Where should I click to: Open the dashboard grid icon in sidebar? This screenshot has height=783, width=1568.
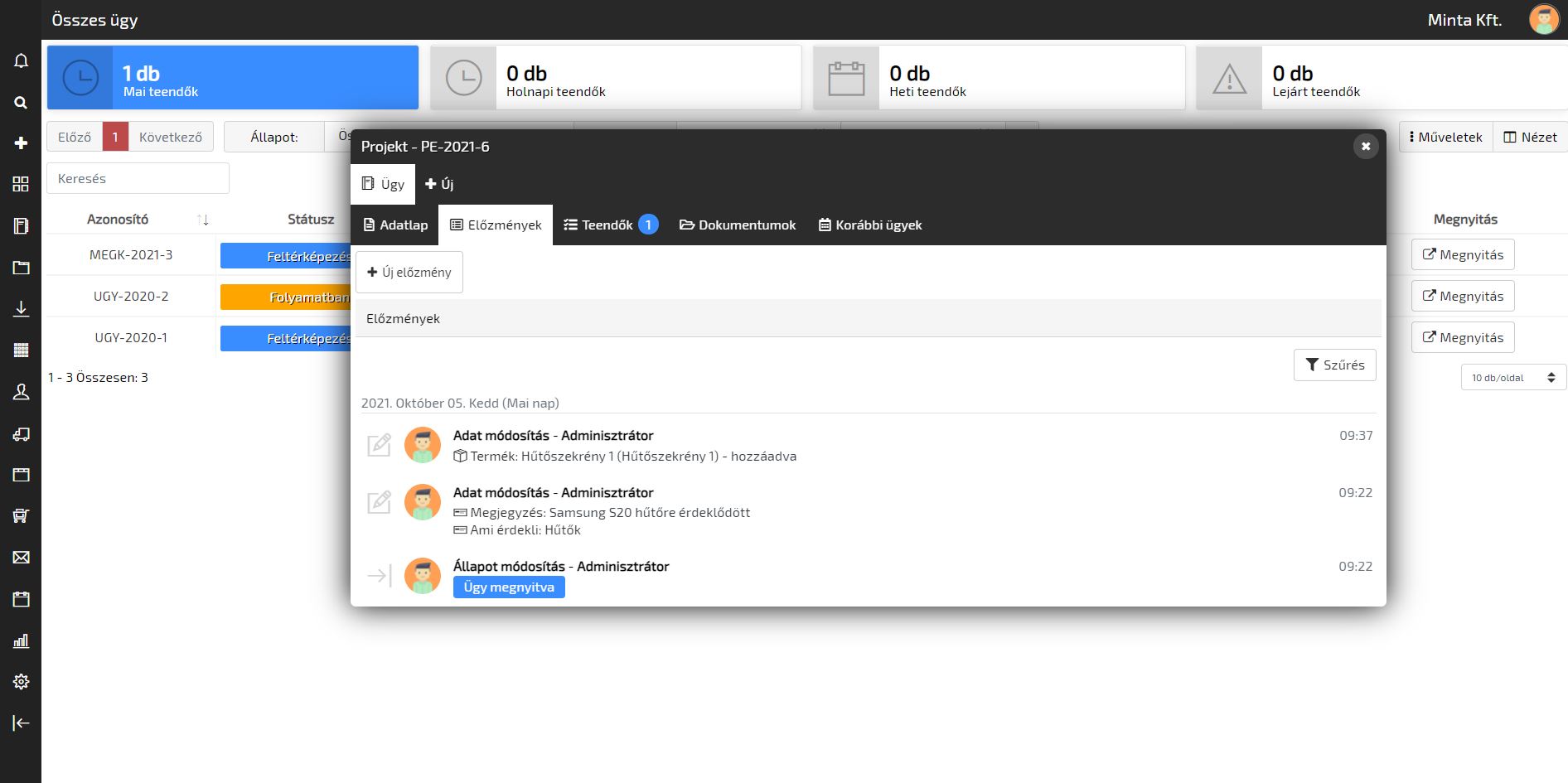click(21, 185)
